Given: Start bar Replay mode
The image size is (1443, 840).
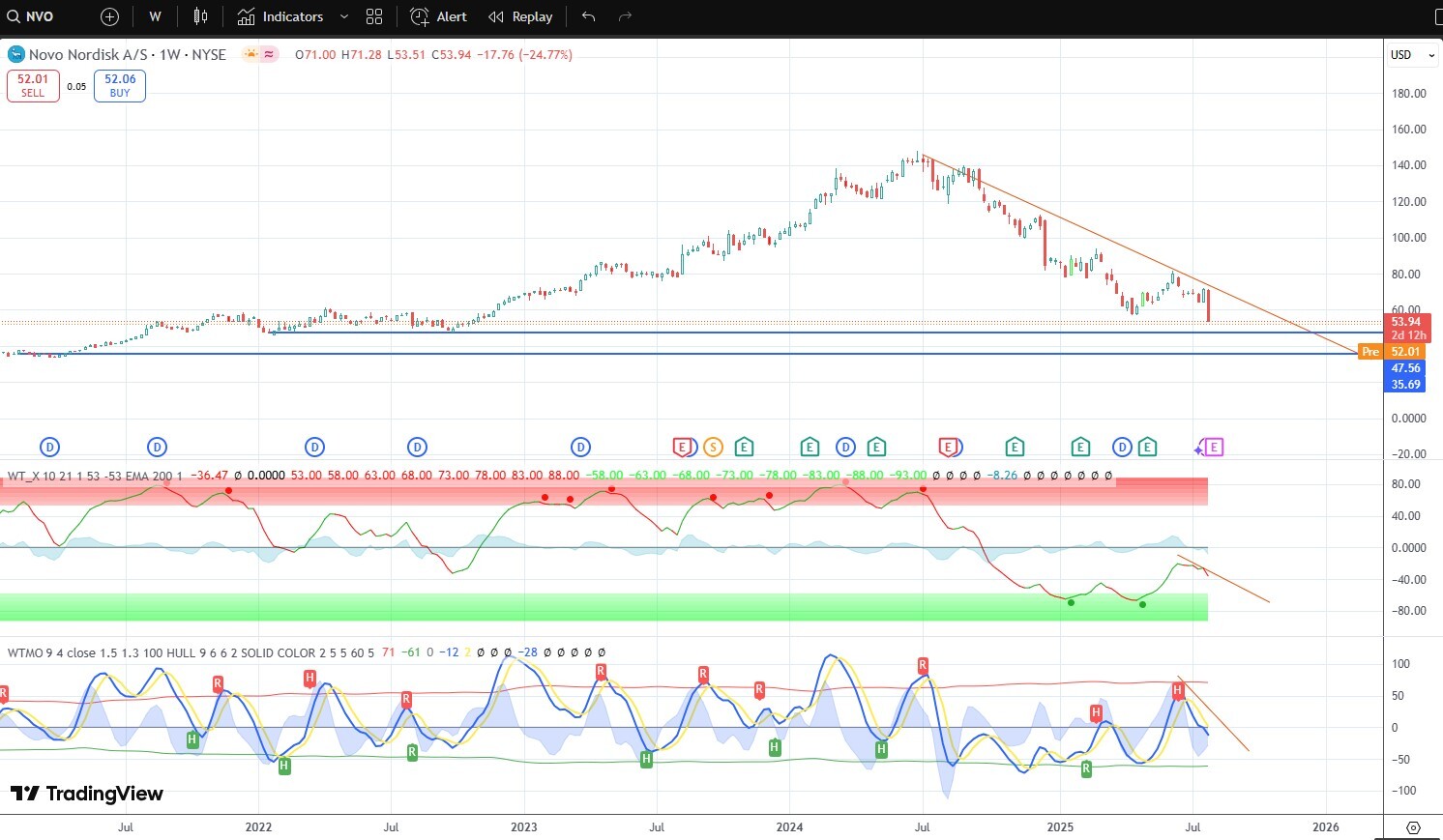Looking at the screenshot, I should pyautogui.click(x=520, y=16).
